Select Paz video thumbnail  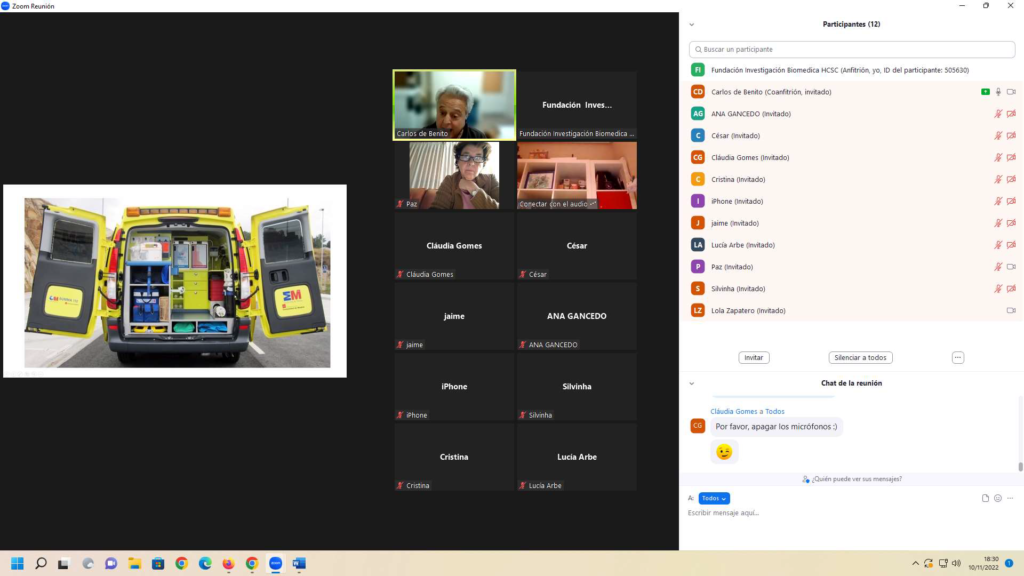454,175
